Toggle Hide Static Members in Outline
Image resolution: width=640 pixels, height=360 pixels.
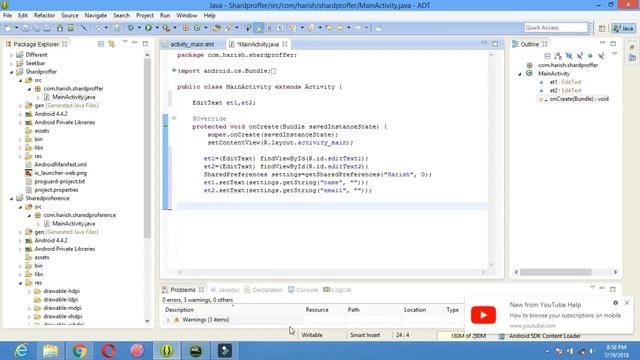click(580, 56)
